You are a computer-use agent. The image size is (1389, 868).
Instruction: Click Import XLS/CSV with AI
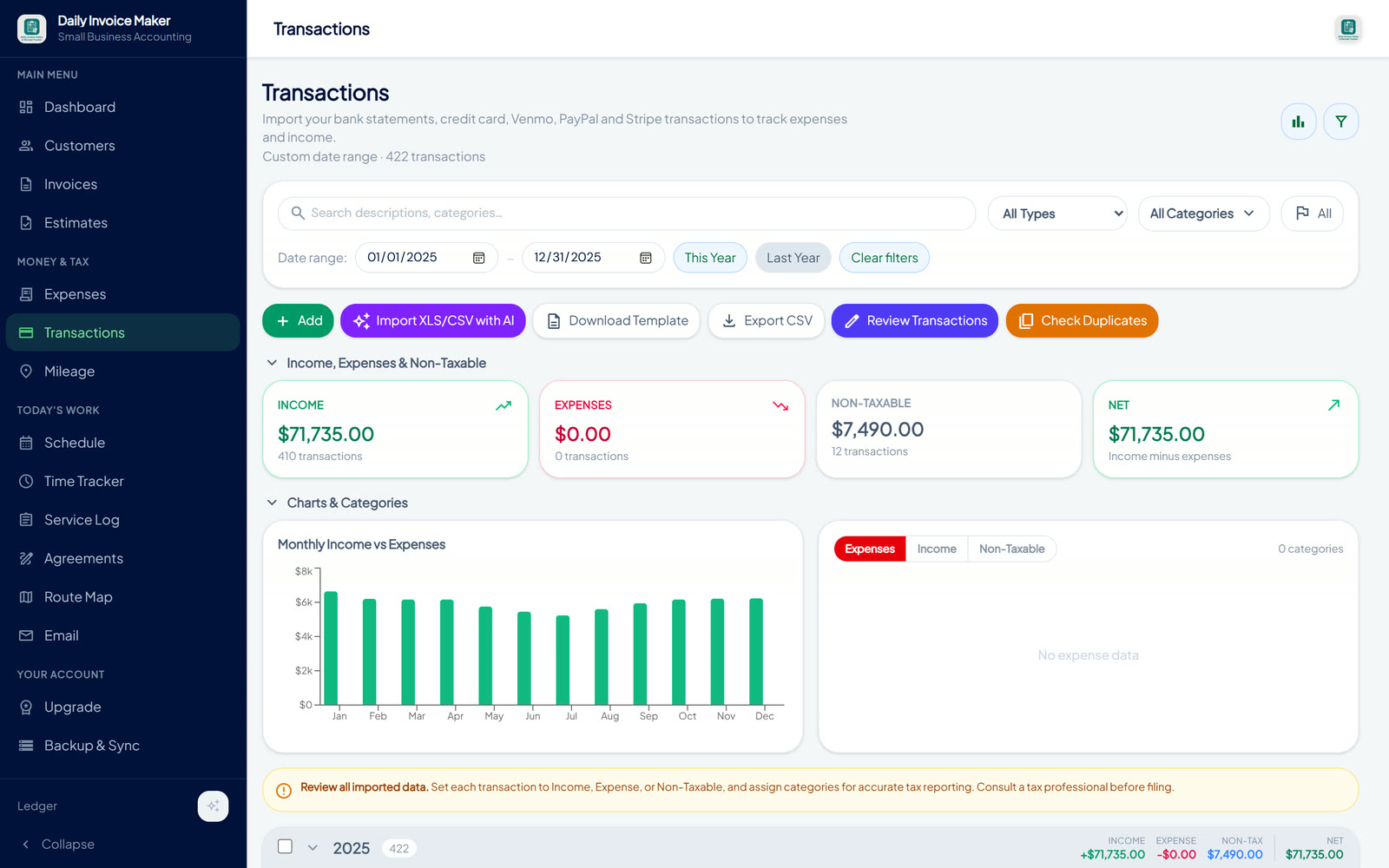(433, 320)
